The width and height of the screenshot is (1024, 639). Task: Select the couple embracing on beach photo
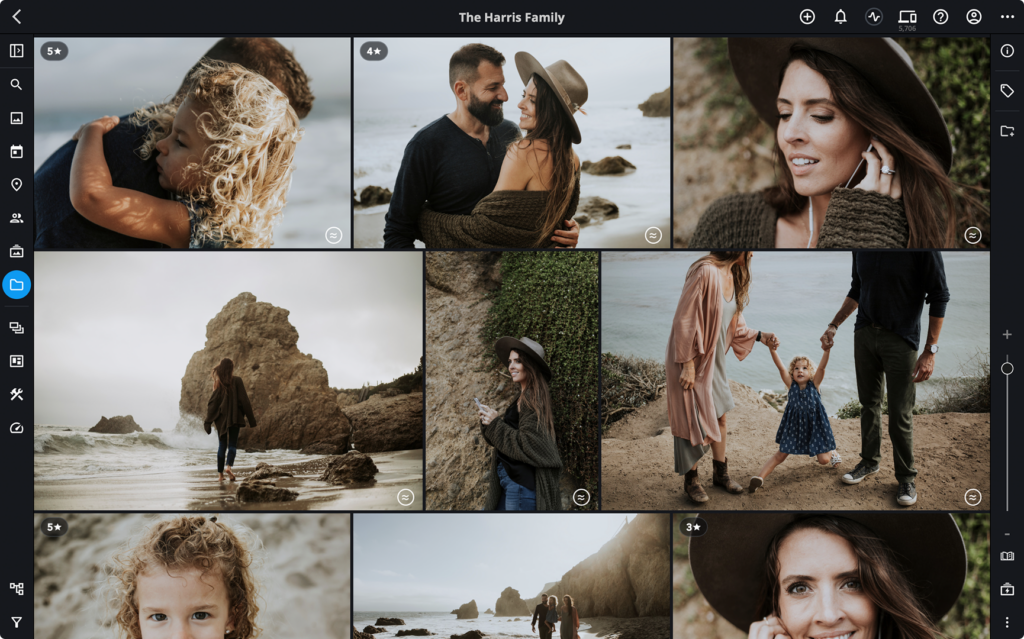tap(511, 142)
